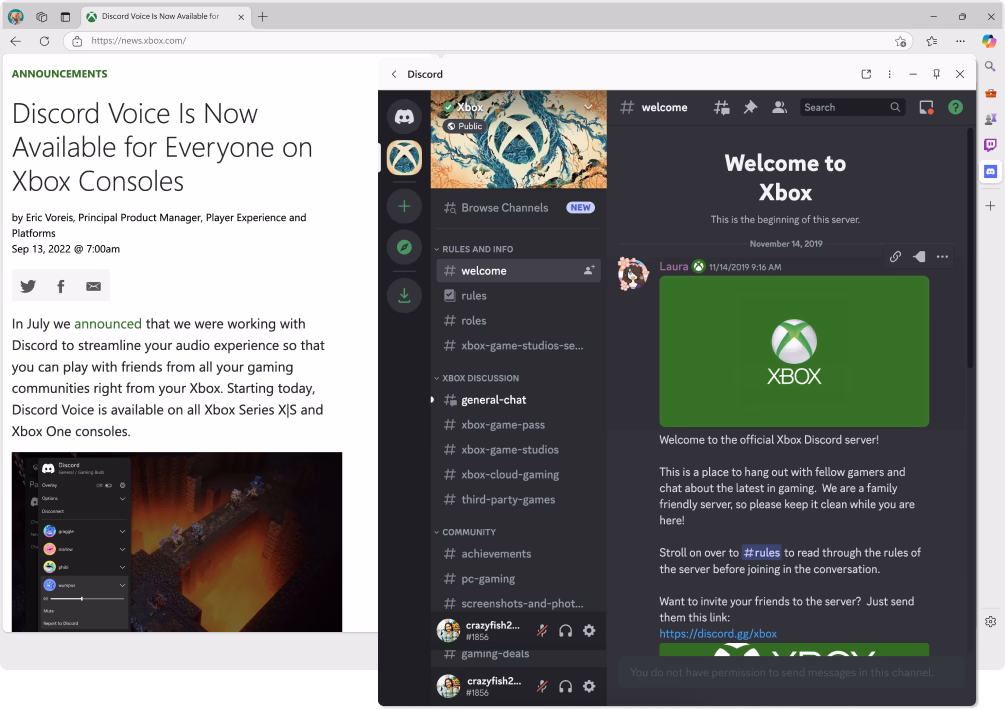Open Discord home direct messages

(404, 117)
